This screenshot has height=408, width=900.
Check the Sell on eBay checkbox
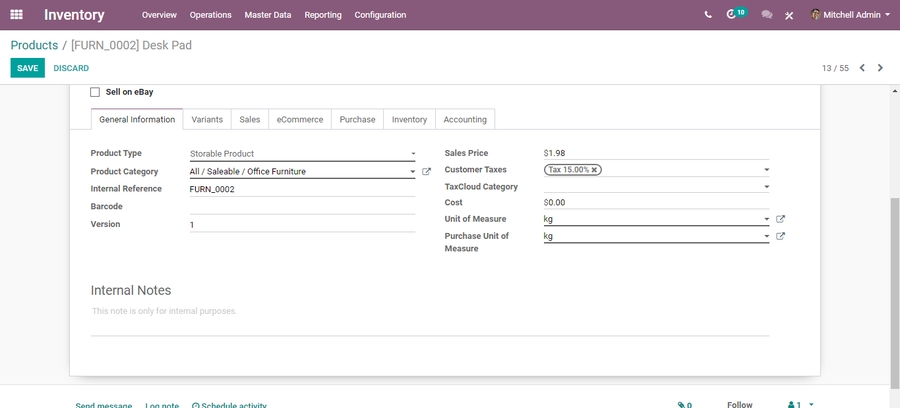click(x=95, y=92)
